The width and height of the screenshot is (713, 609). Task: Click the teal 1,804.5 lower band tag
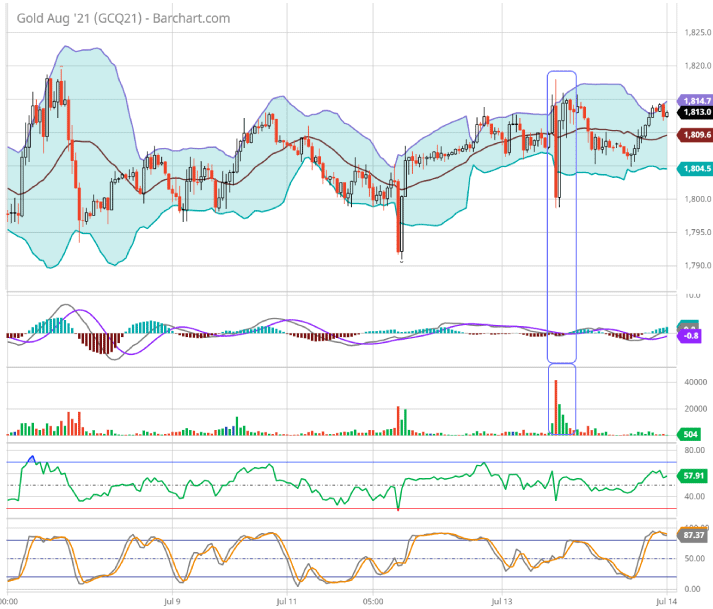(695, 169)
